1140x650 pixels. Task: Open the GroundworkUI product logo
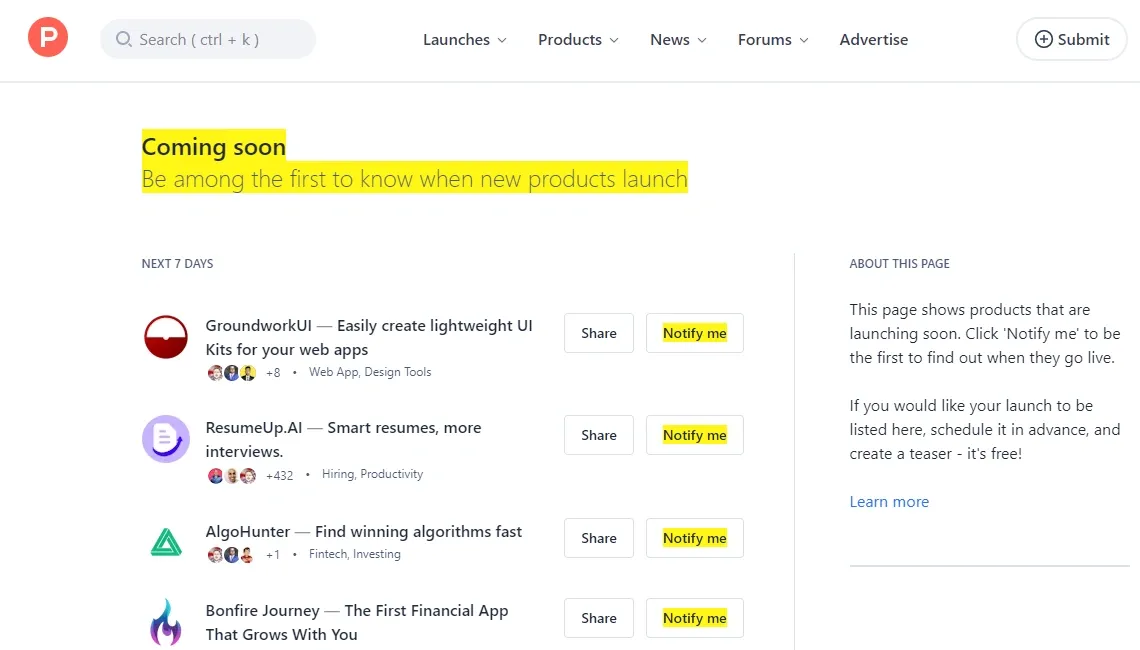click(165, 336)
